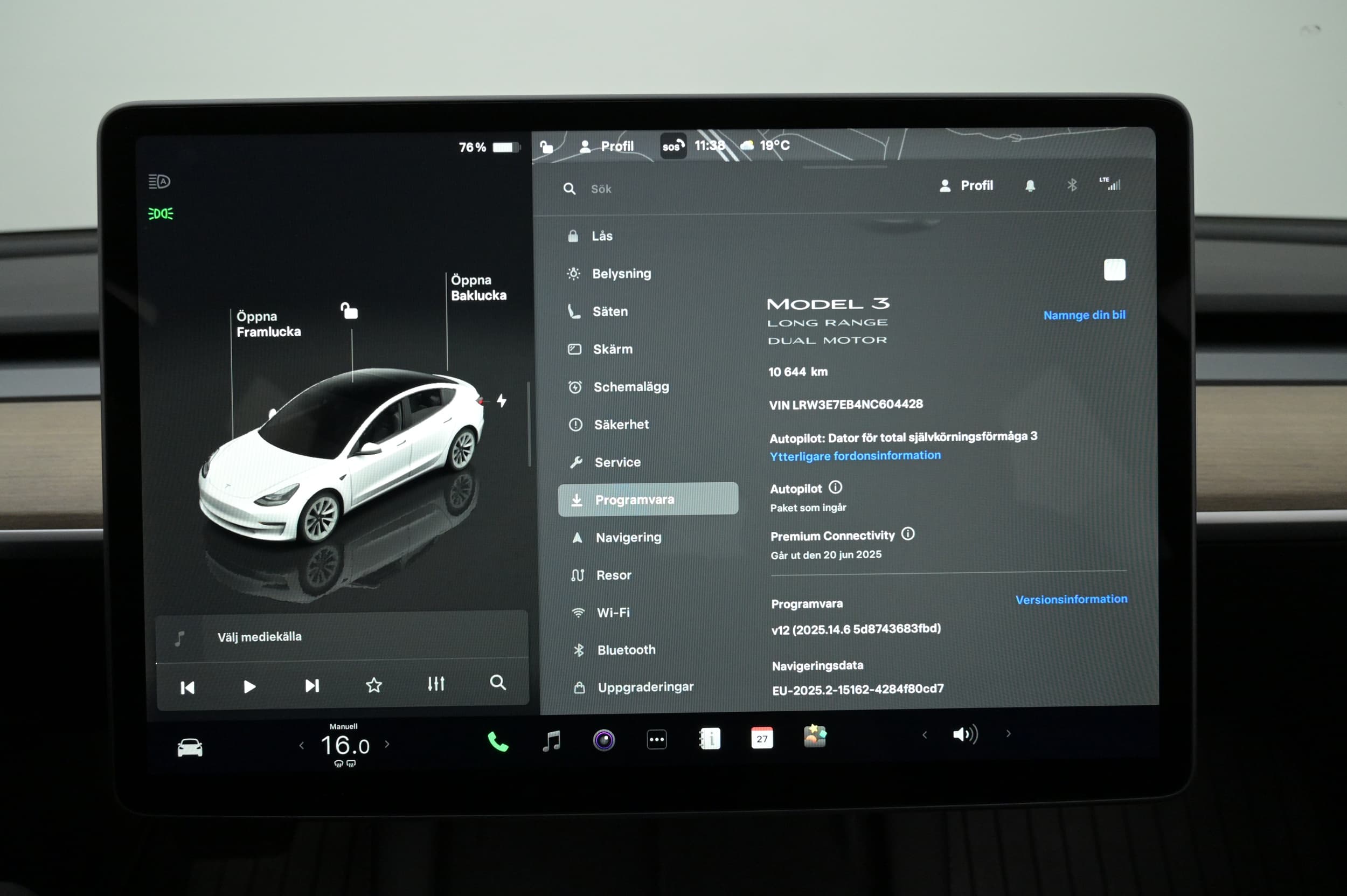Open the Toybox app icon
The image size is (1347, 896).
[814, 736]
